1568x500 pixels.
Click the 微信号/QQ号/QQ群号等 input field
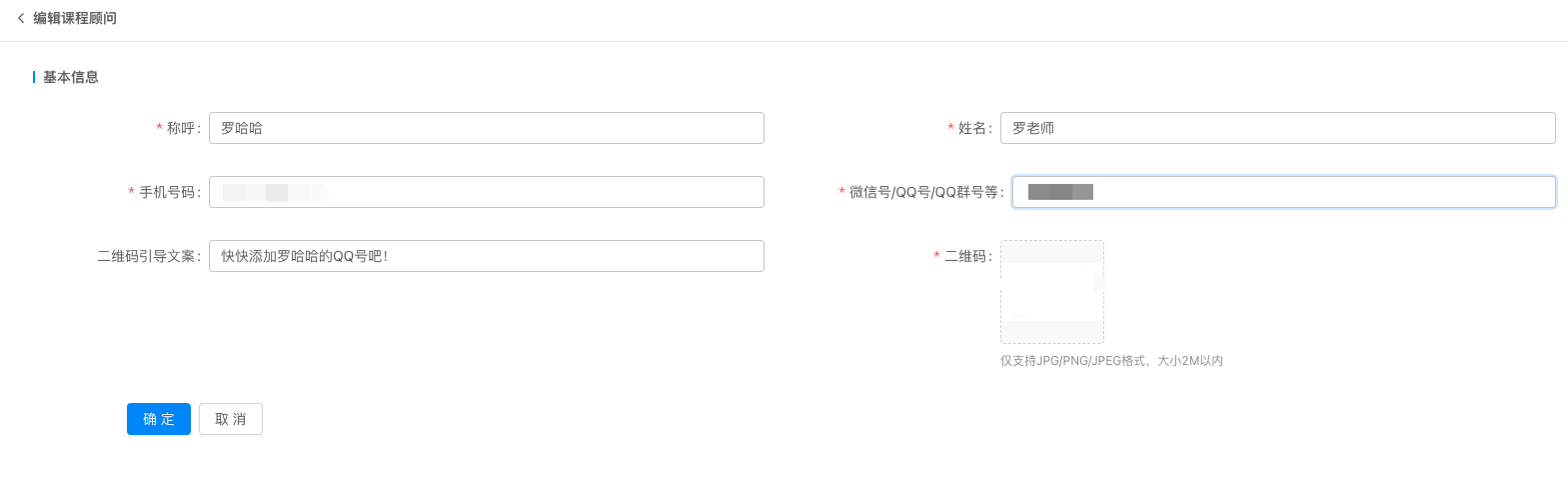click(x=1284, y=192)
